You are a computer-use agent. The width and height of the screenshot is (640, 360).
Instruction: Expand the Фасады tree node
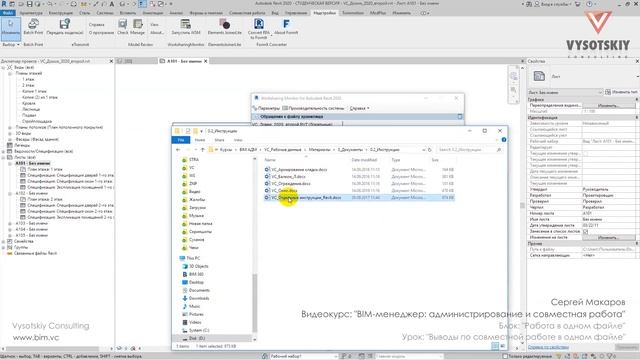pyautogui.click(x=10, y=140)
